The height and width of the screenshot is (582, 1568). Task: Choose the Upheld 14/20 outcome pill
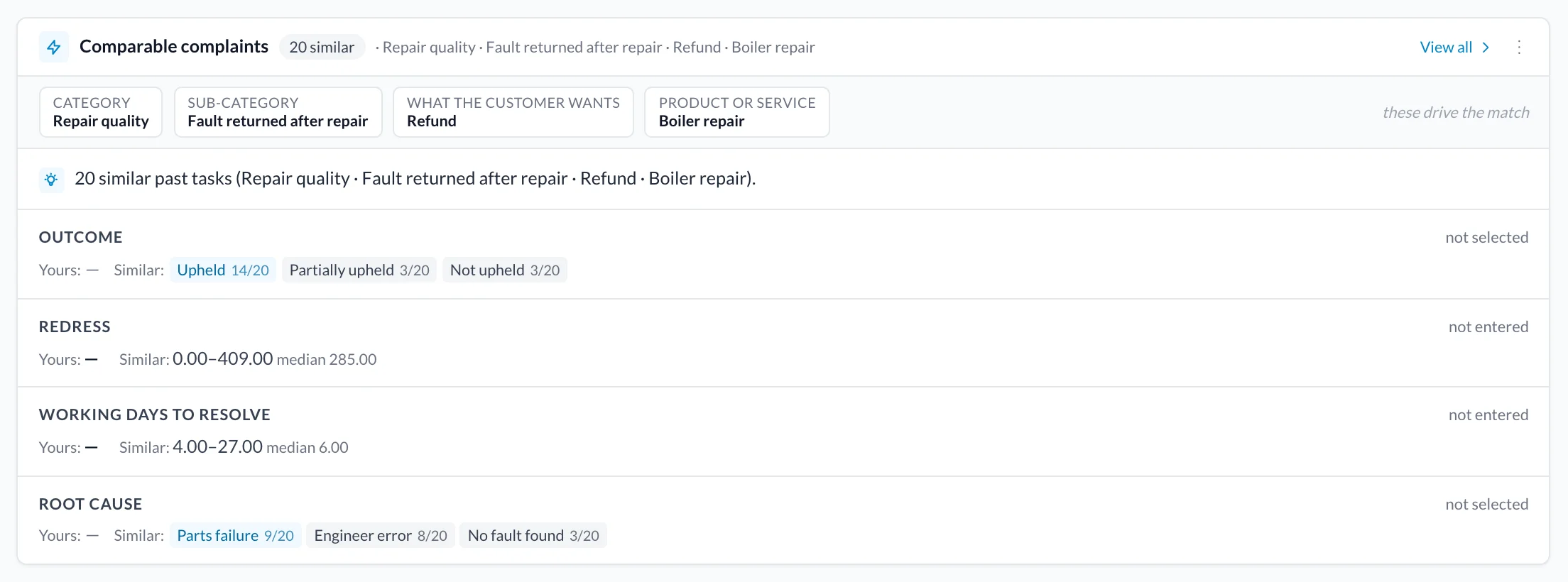click(223, 270)
